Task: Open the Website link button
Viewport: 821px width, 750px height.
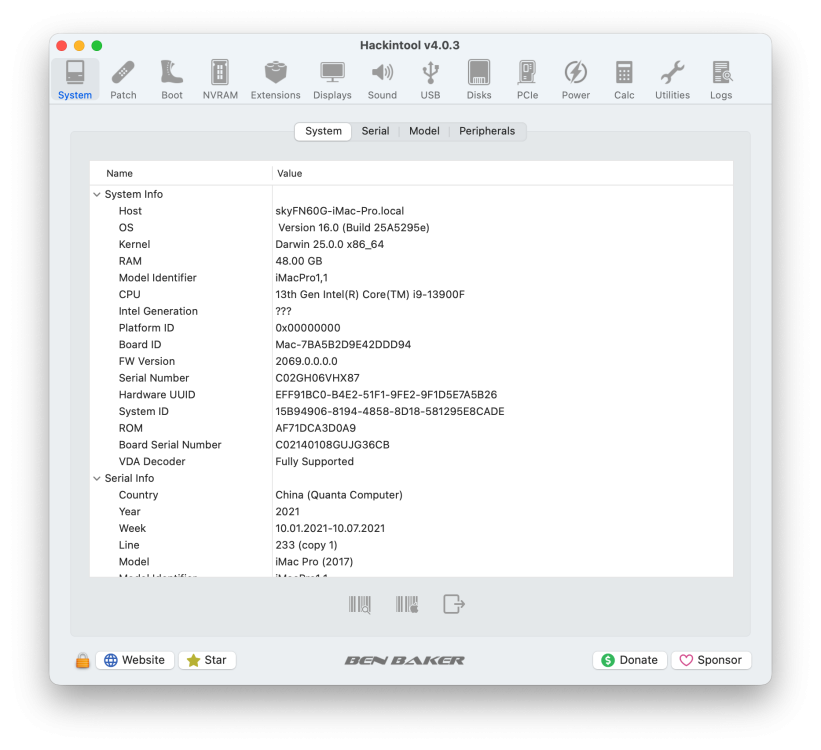Action: click(135, 660)
